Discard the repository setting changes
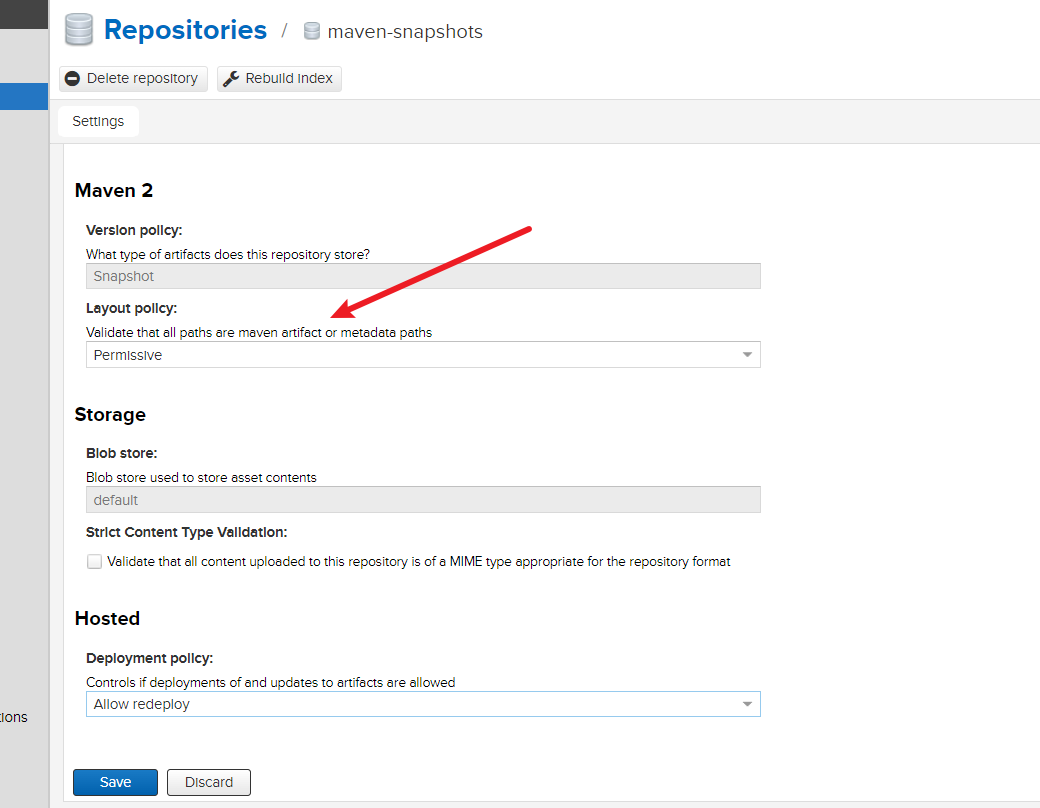The image size is (1040, 808). [209, 782]
